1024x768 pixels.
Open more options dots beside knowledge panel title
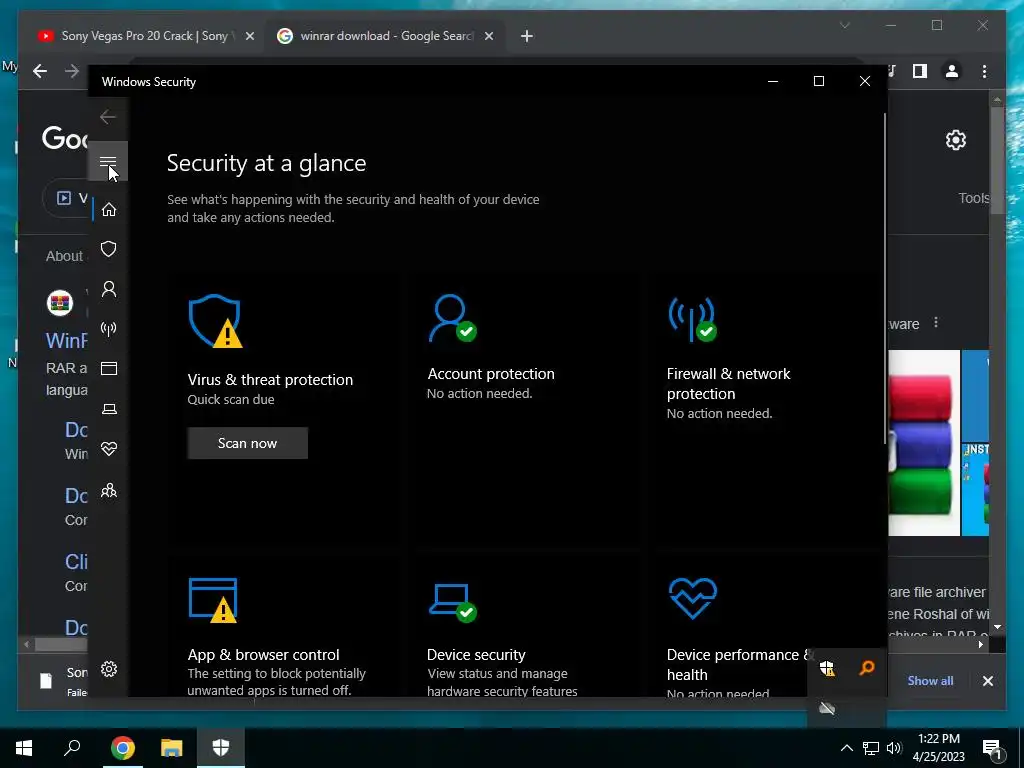click(936, 323)
